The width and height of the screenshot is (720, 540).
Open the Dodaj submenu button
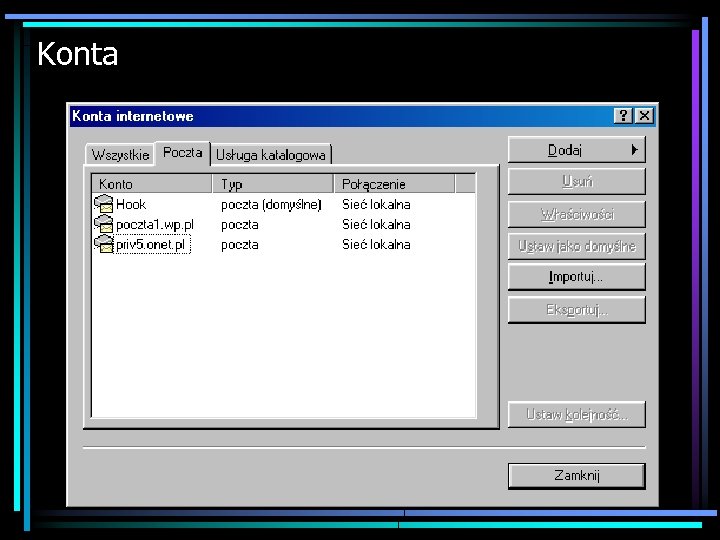577,150
